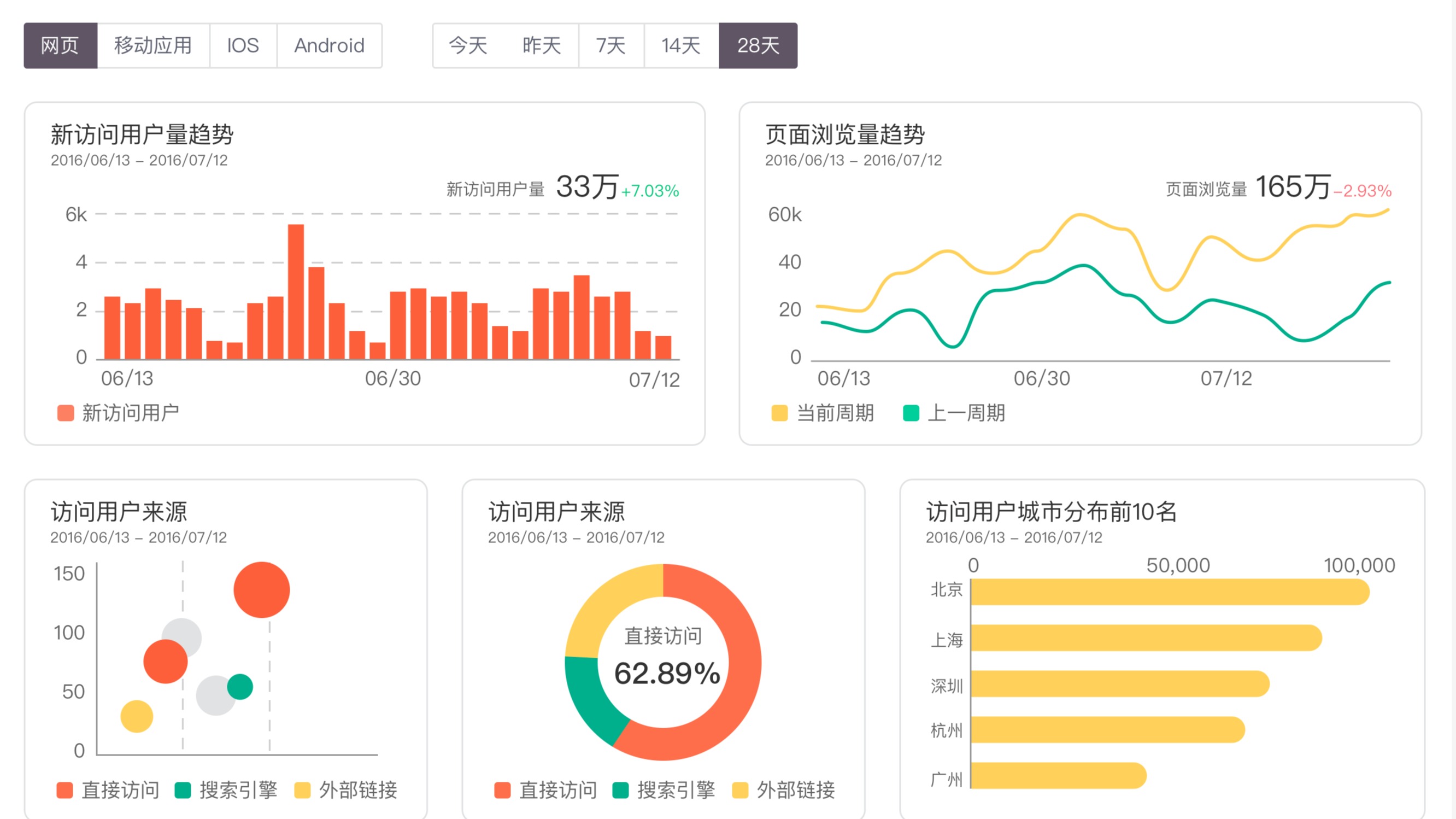Toggle the 新访问用户 legend swatch

point(66,413)
